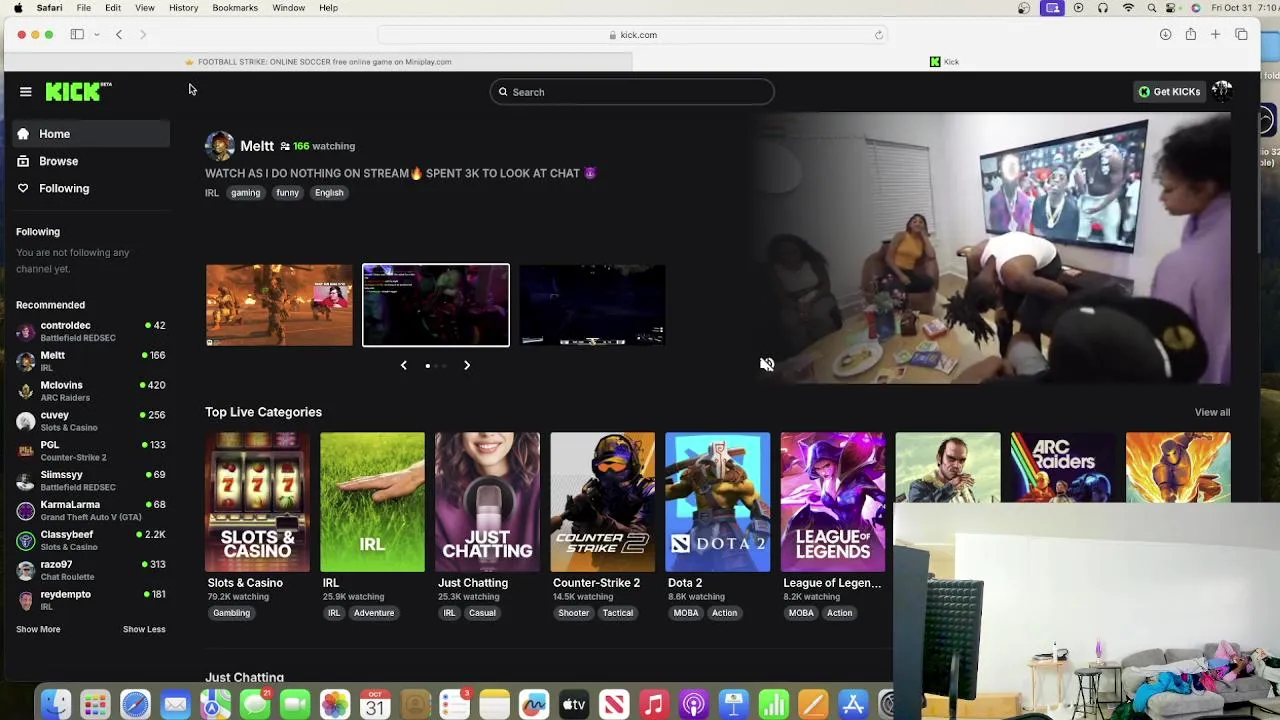Open recommended channel reydempto

91,600
